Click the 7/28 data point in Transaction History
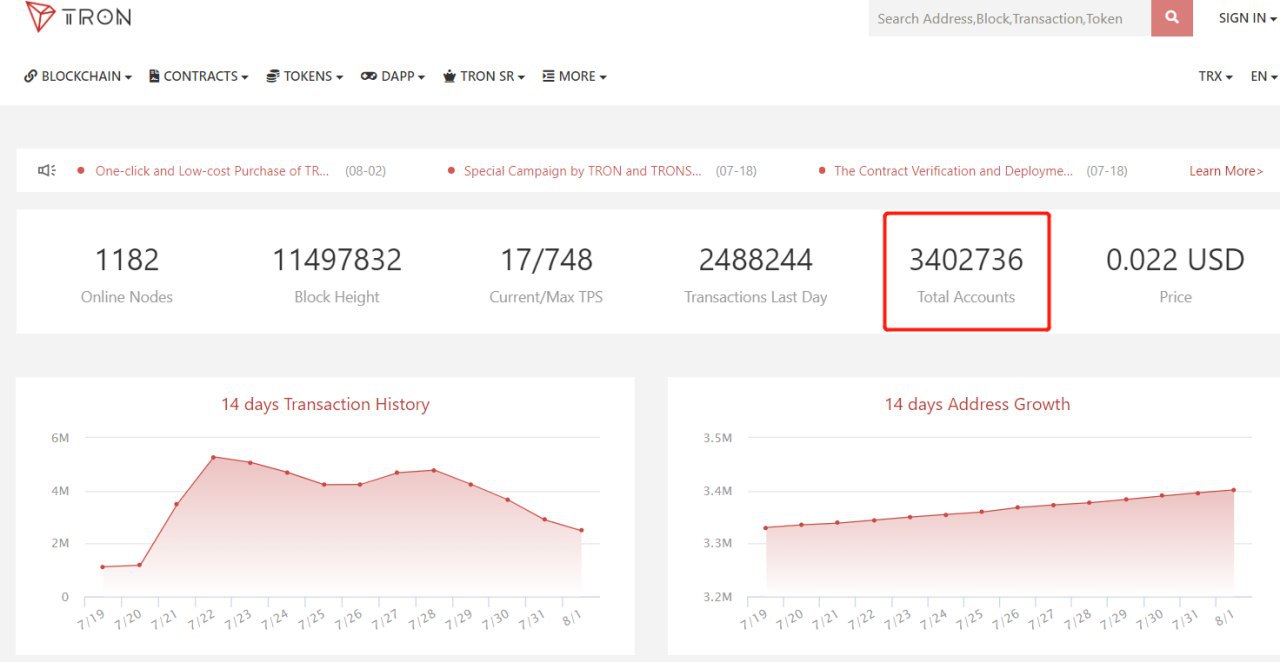The height and width of the screenshot is (662, 1280). coord(434,470)
